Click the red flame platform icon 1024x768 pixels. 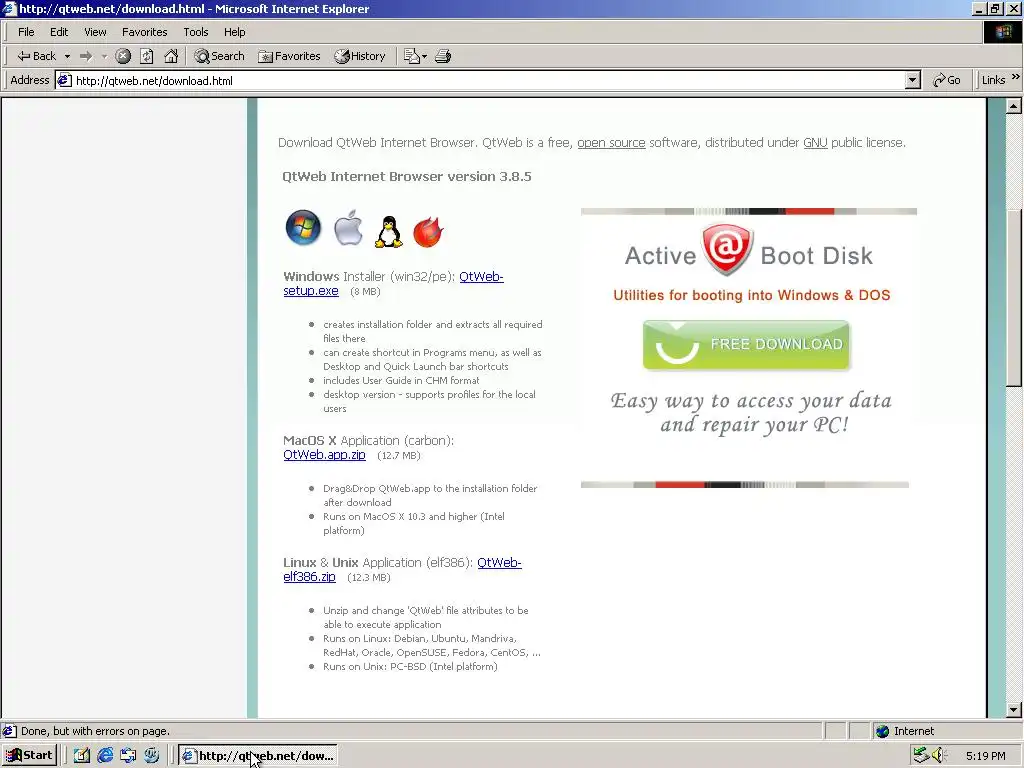tap(428, 231)
